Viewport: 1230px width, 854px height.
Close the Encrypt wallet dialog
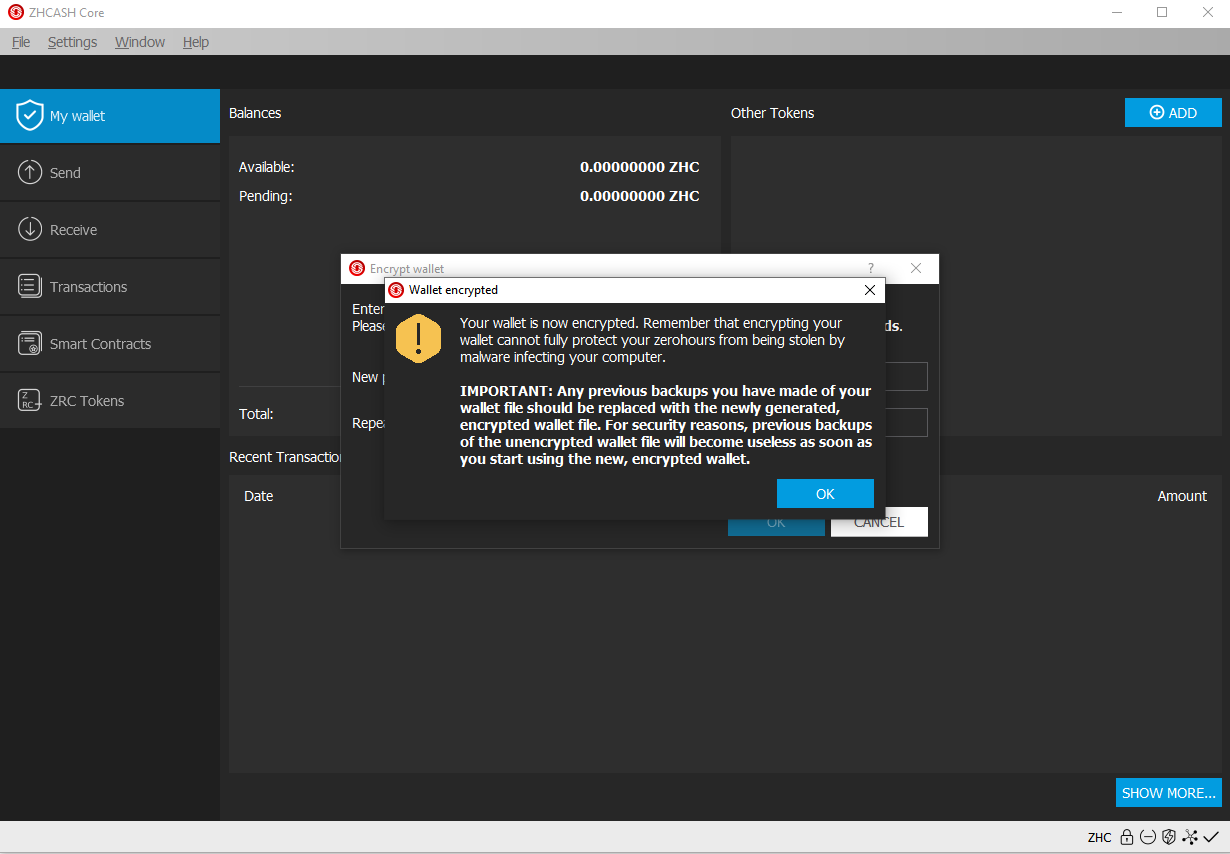[916, 268]
